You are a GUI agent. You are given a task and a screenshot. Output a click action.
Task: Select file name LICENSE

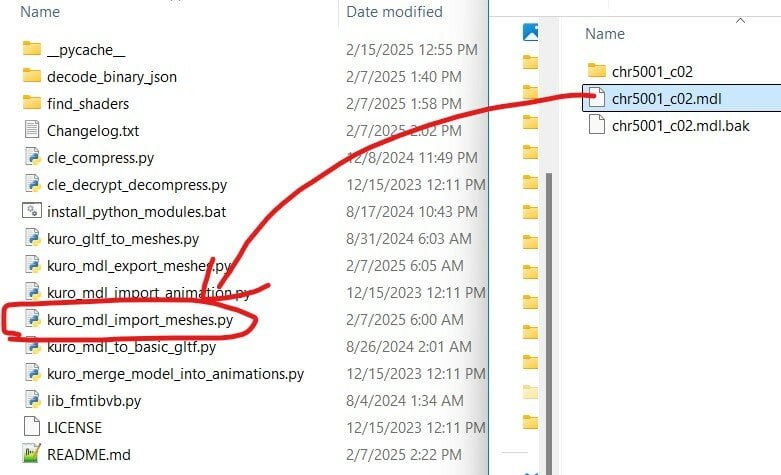pos(74,428)
